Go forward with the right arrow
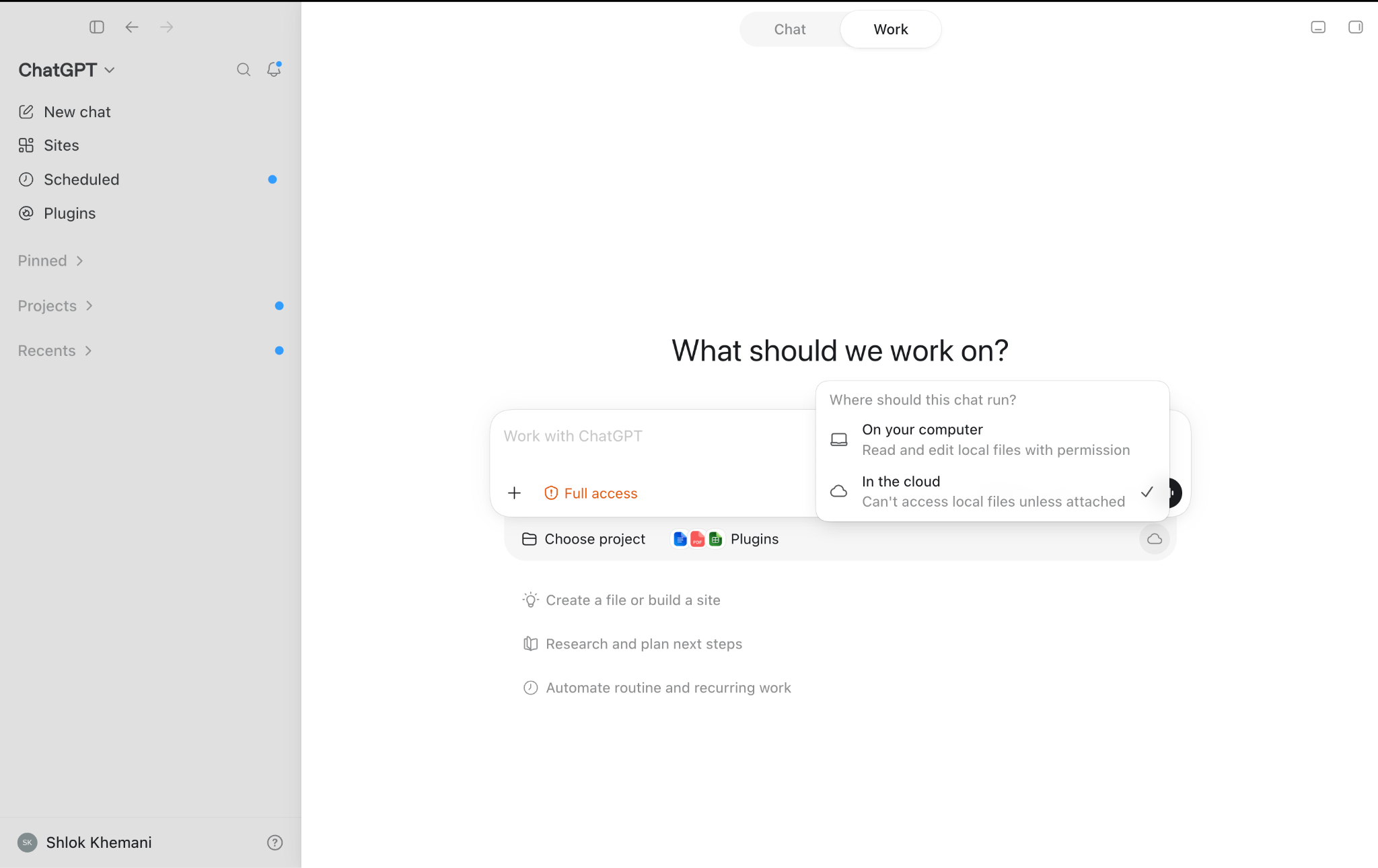Image resolution: width=1378 pixels, height=868 pixels. (x=167, y=27)
